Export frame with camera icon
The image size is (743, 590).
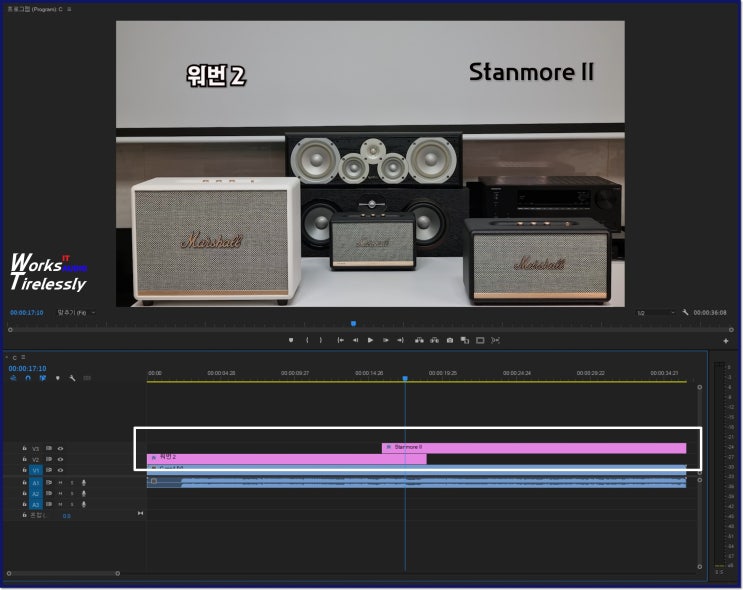[x=450, y=340]
